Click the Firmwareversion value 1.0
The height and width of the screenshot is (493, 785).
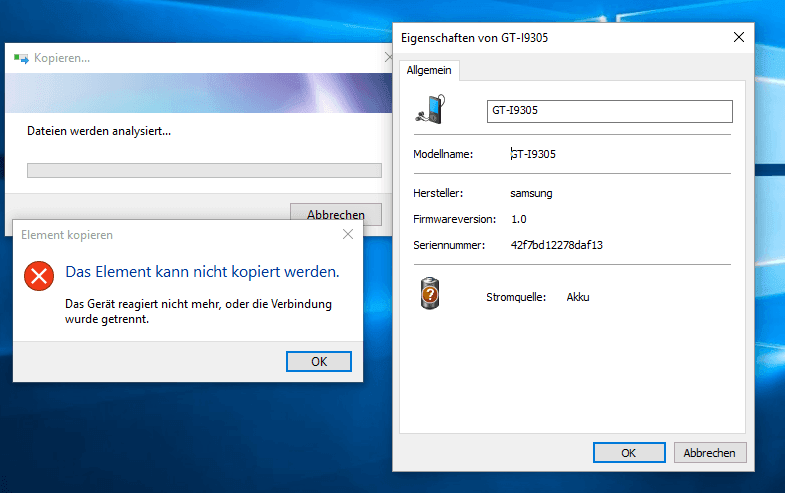[x=519, y=219]
